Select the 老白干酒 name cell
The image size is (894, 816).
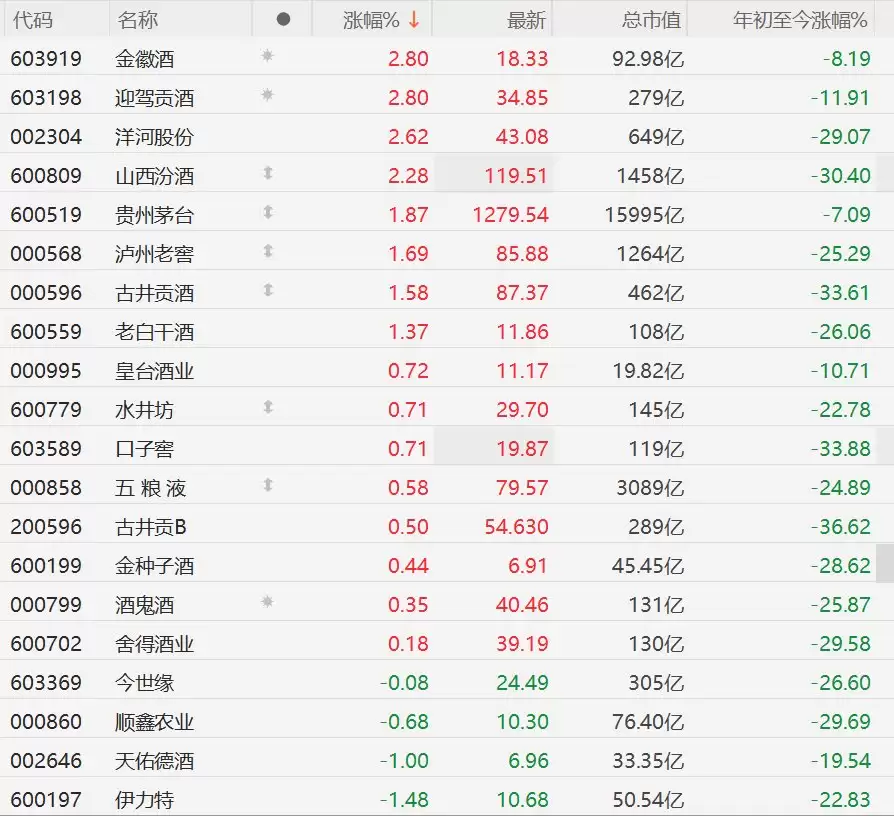155,332
